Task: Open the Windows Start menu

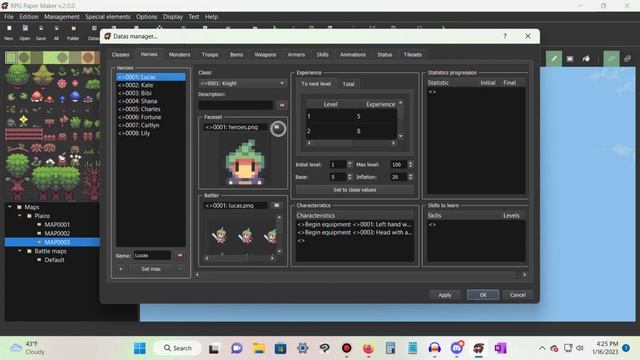Action: coord(140,348)
